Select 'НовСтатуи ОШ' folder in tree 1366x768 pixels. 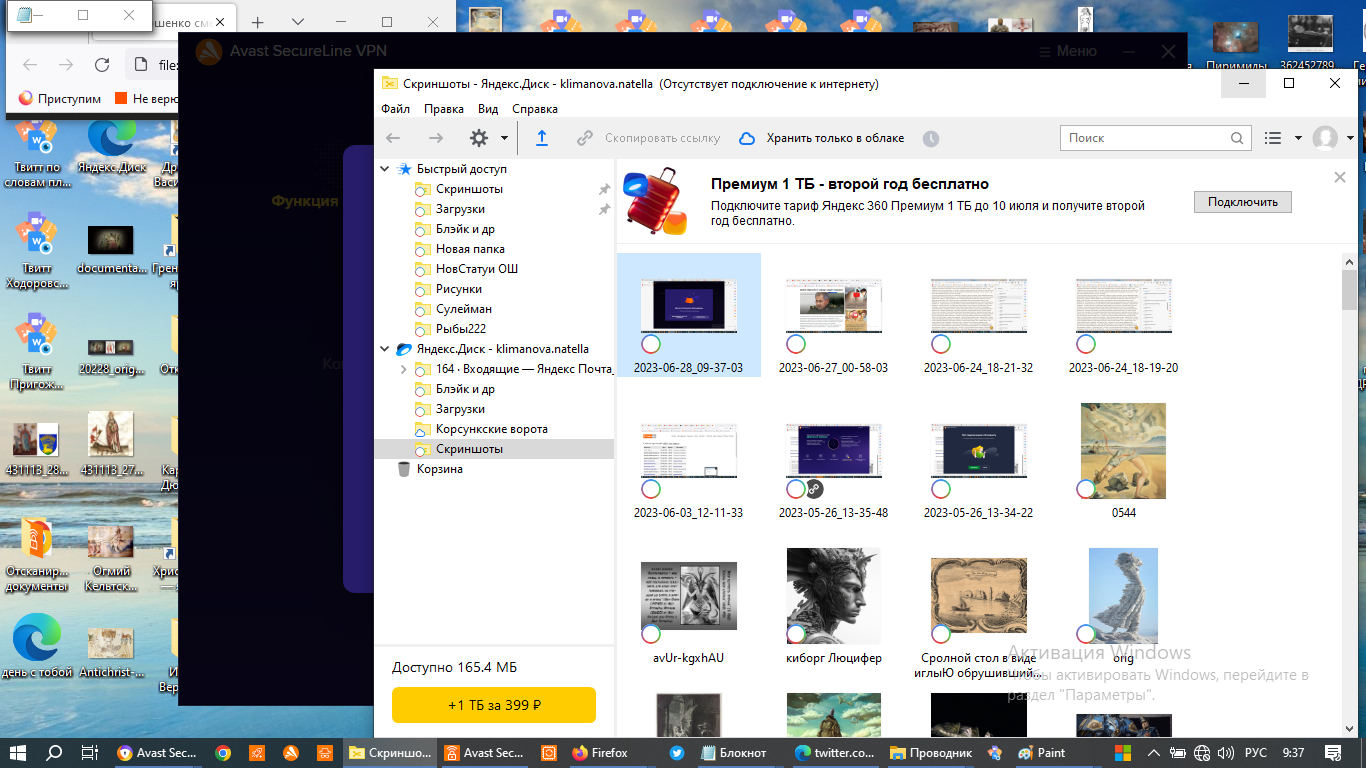coord(477,269)
